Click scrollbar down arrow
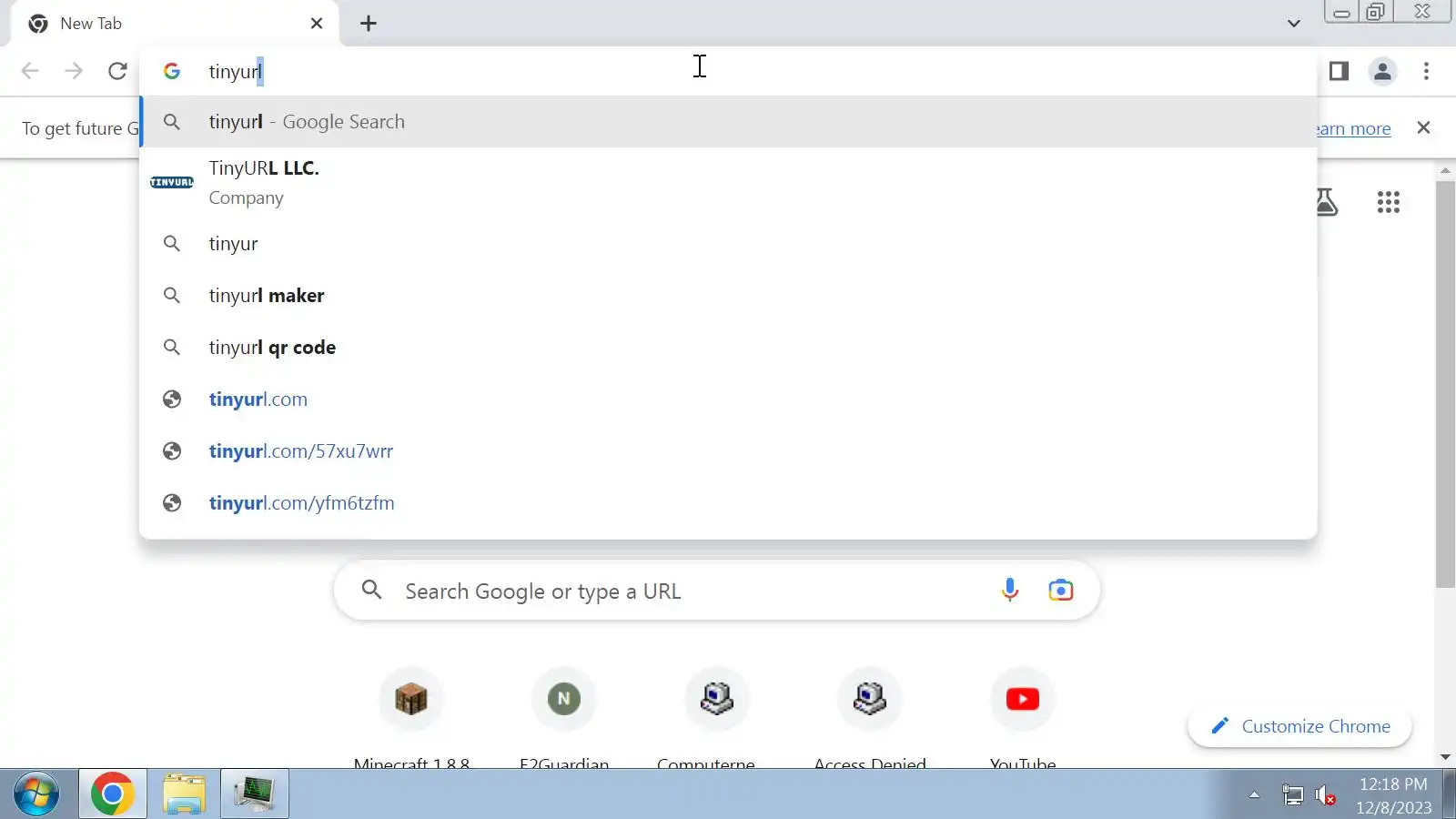1456x819 pixels. (1446, 757)
